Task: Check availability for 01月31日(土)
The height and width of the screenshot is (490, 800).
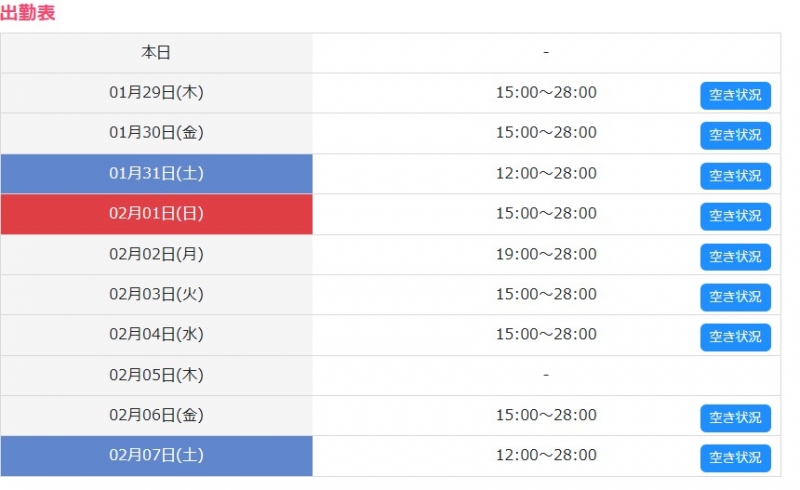Action: coord(735,176)
